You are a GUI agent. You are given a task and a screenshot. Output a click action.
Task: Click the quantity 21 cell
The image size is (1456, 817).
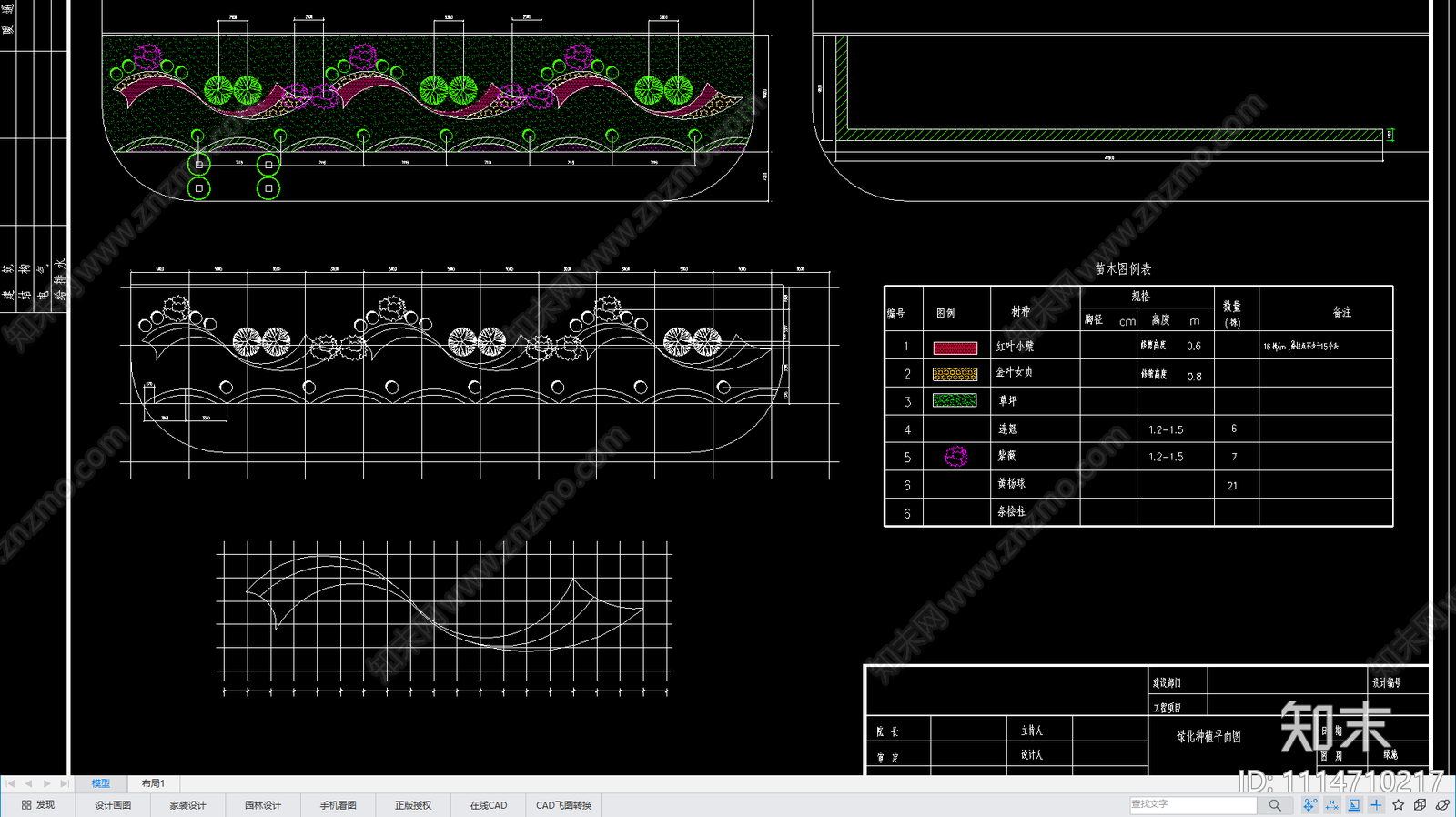[1232, 486]
